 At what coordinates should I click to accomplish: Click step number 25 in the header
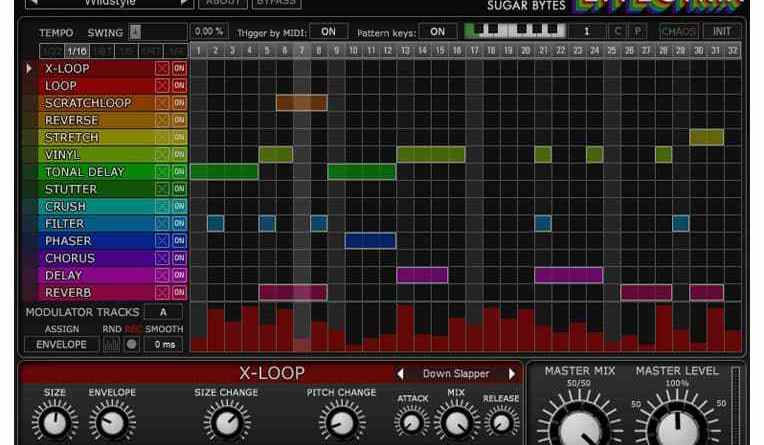612,51
